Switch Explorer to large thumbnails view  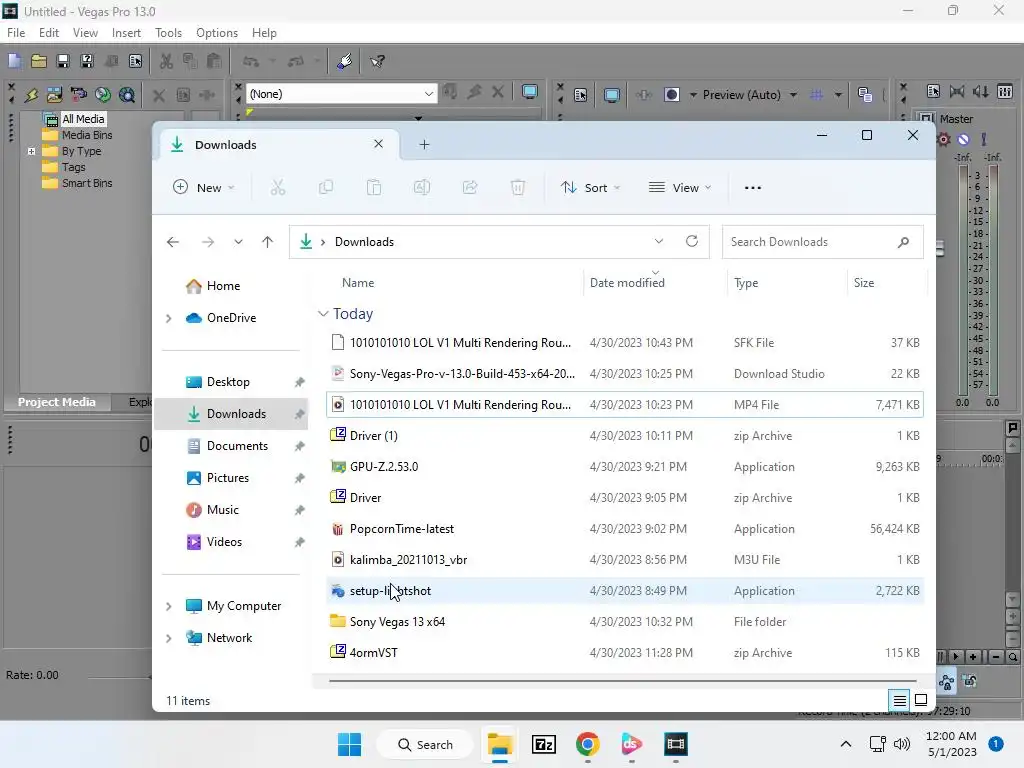(x=921, y=700)
